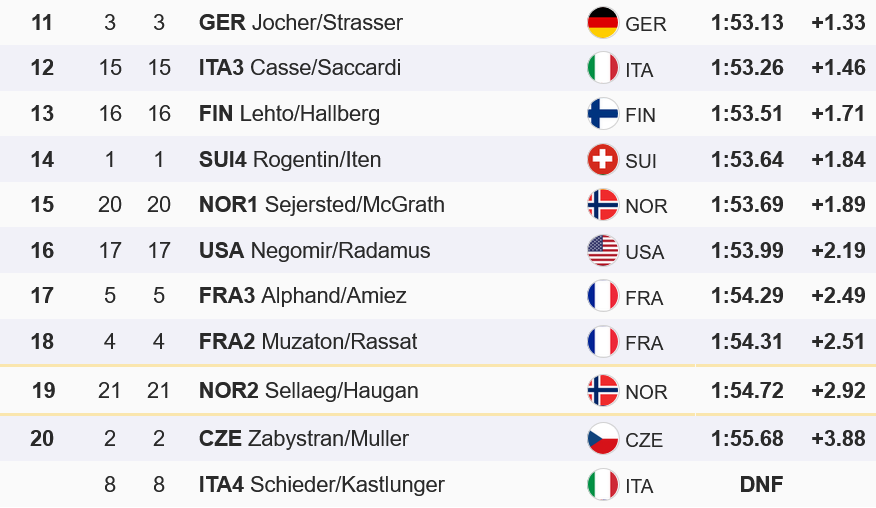The width and height of the screenshot is (876, 508).
Task: Click the German flag icon for Jocher/Strasser
Action: pyautogui.click(x=602, y=22)
